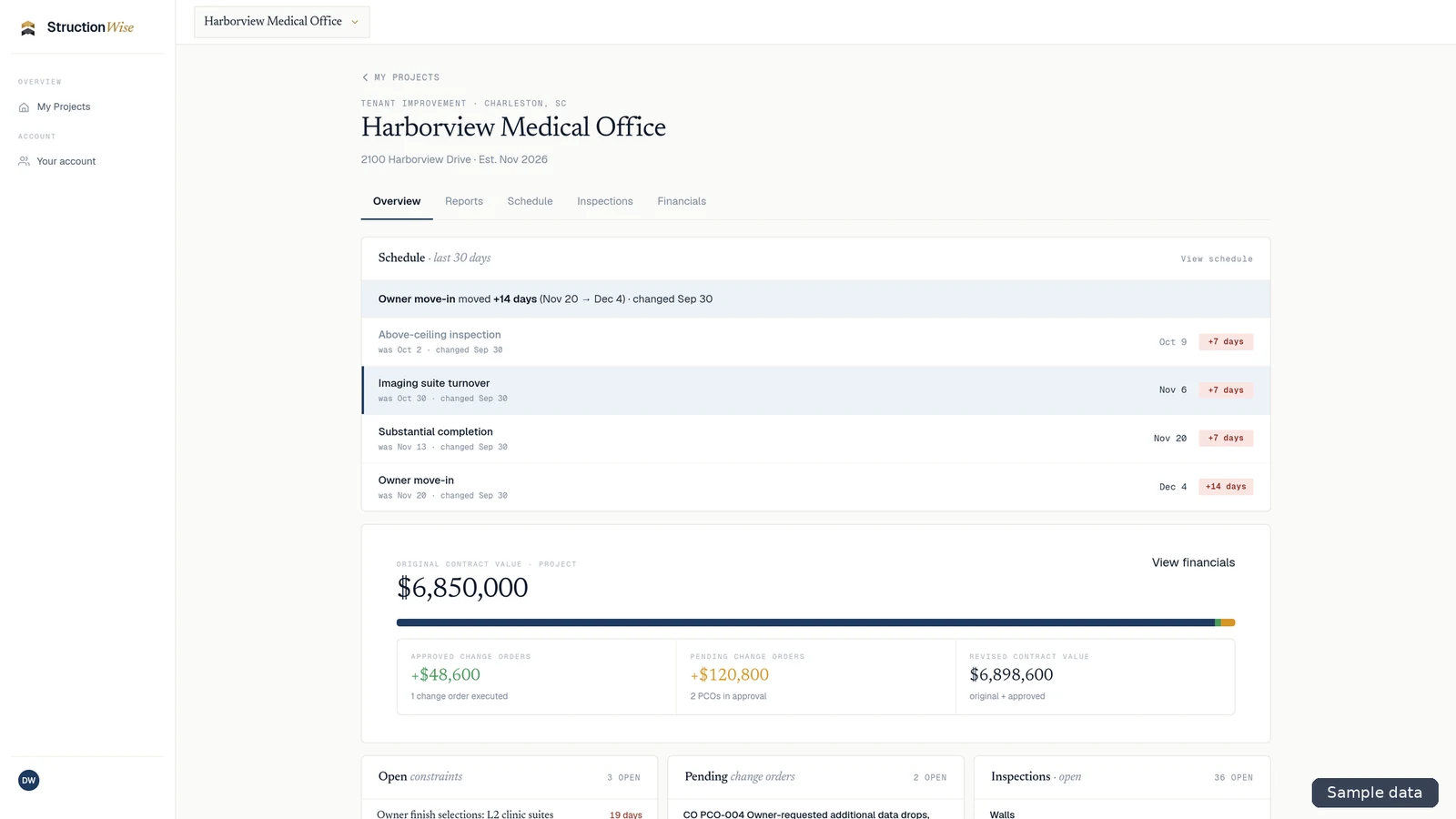Click the +$120,800 pending change orders value

pos(729,674)
